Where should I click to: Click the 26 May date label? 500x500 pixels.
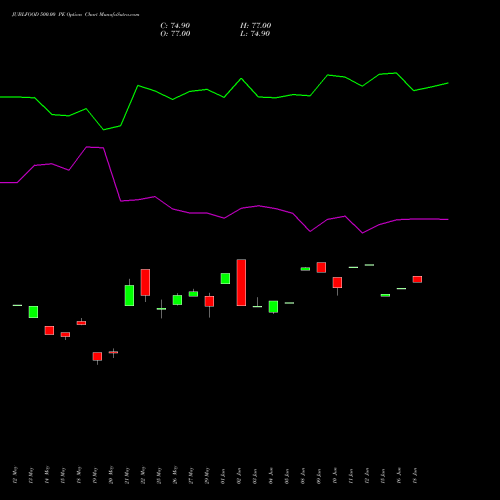[175, 475]
